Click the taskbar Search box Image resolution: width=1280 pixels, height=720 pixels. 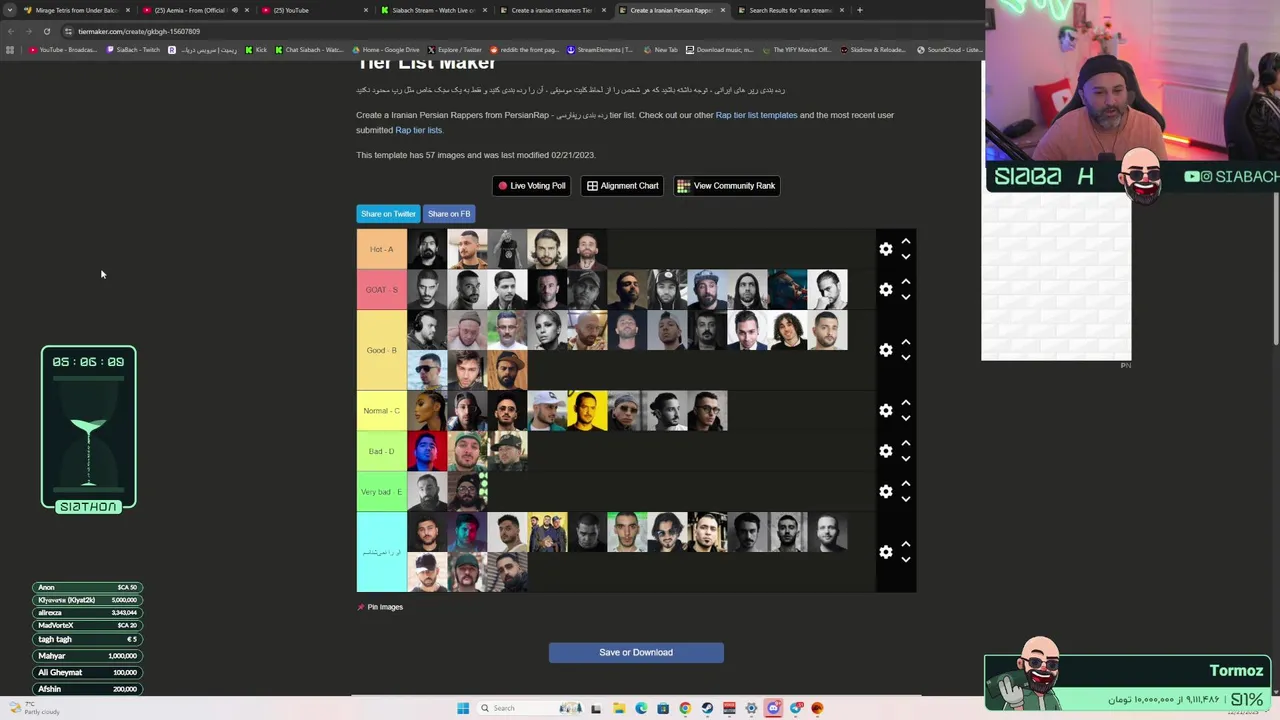click(530, 708)
